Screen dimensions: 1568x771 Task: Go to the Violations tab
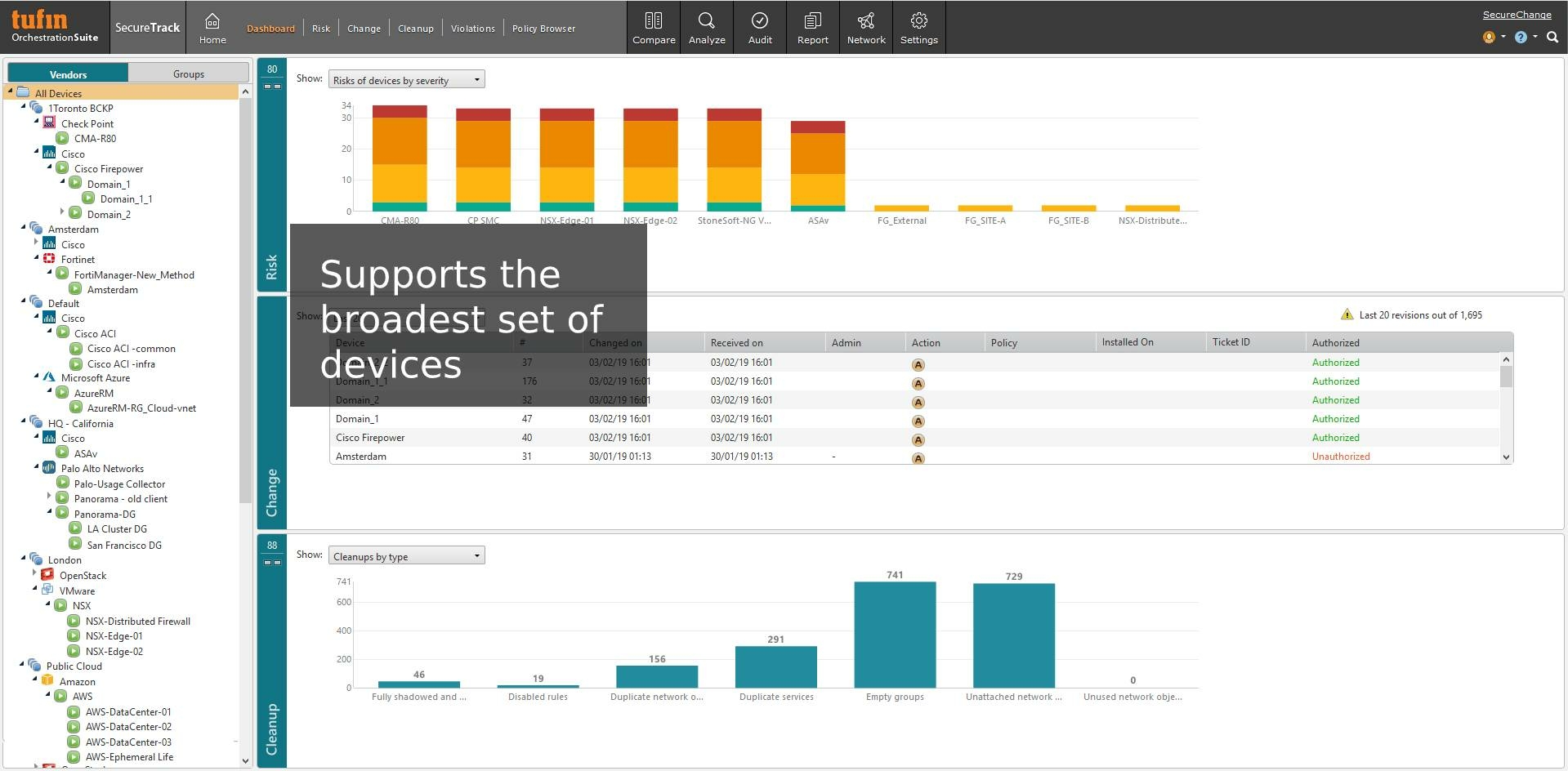(x=472, y=29)
